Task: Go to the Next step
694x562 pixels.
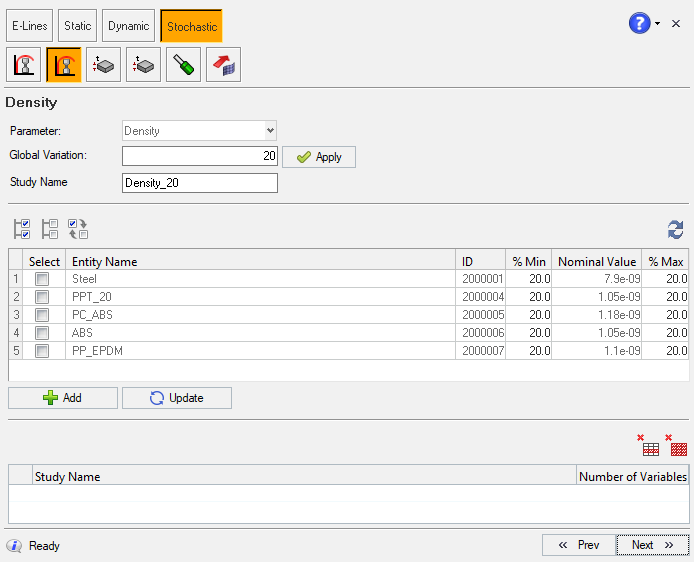Action: point(652,545)
